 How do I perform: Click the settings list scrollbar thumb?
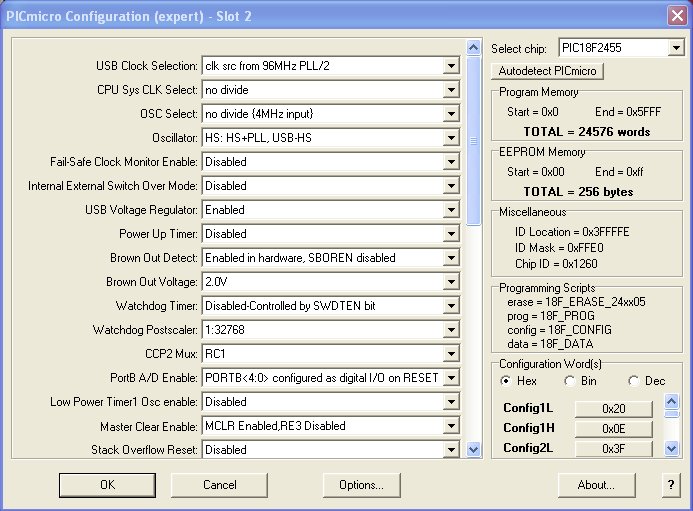tap(473, 141)
